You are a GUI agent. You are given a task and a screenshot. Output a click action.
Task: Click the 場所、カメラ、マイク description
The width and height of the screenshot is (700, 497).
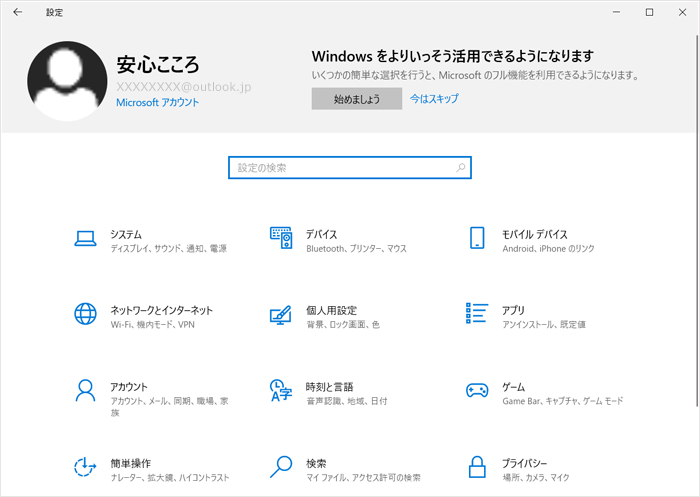point(536,478)
